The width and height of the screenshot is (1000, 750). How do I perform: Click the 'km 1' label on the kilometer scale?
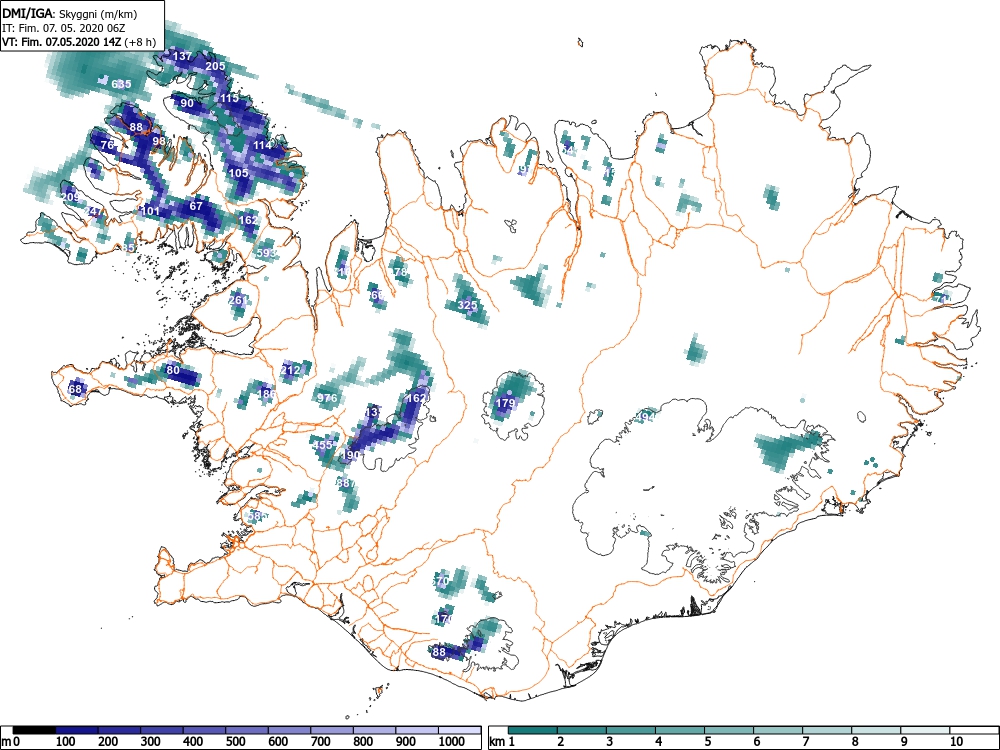[502, 742]
